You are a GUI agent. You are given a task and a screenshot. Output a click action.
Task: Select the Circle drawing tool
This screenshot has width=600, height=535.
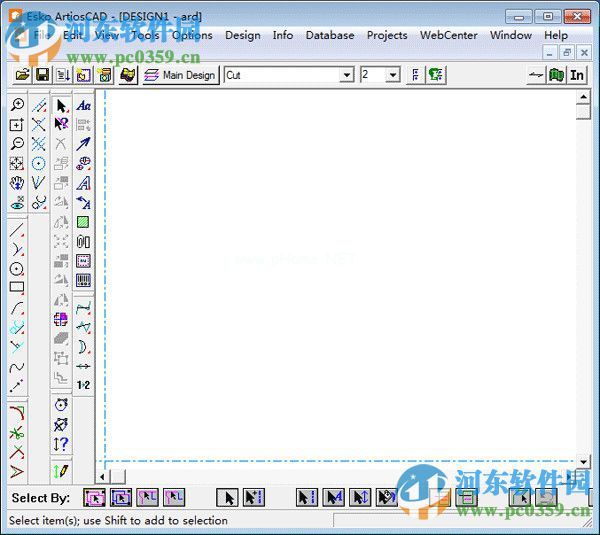(x=16, y=269)
